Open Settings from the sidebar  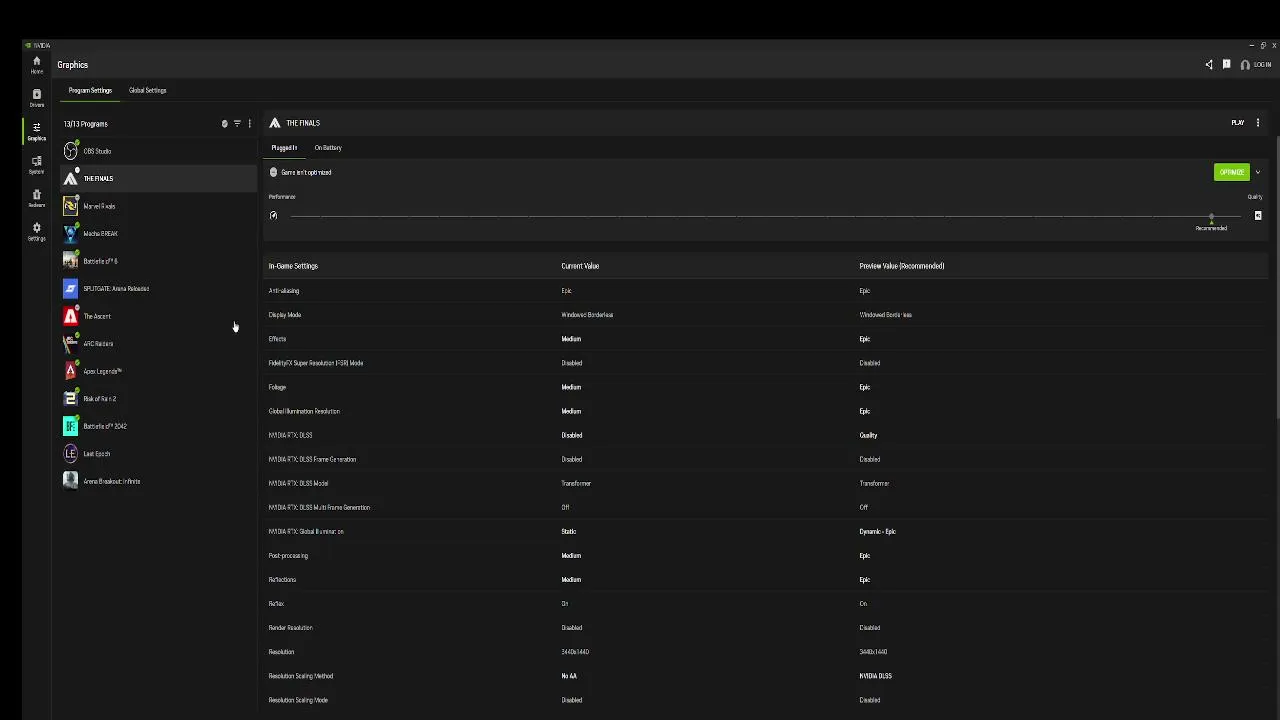37,231
